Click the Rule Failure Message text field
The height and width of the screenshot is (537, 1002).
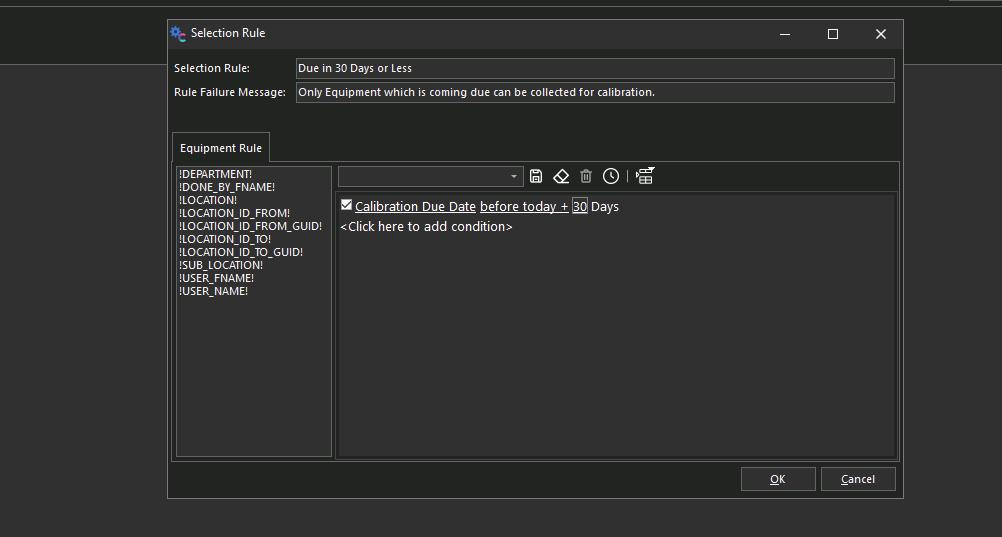click(594, 92)
